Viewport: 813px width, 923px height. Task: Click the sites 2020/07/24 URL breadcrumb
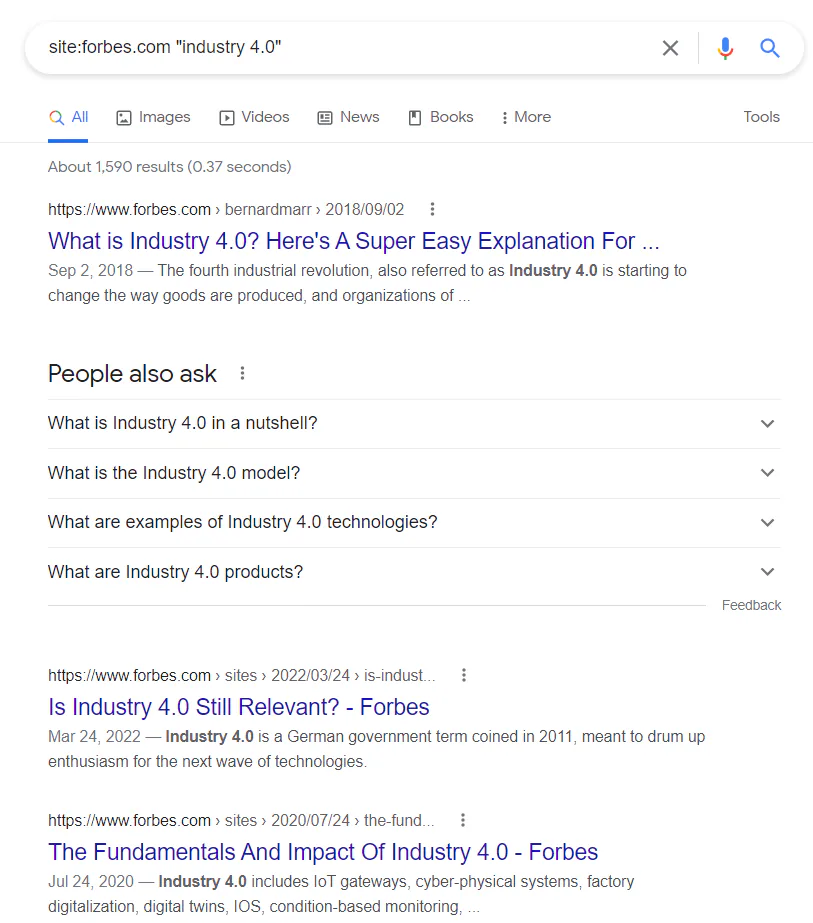(241, 820)
